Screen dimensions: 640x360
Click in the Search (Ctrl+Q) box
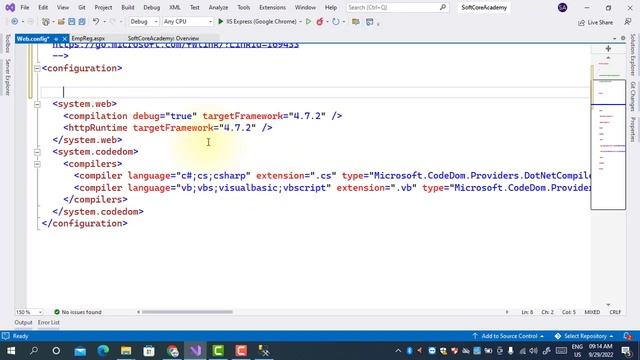tap(397, 7)
